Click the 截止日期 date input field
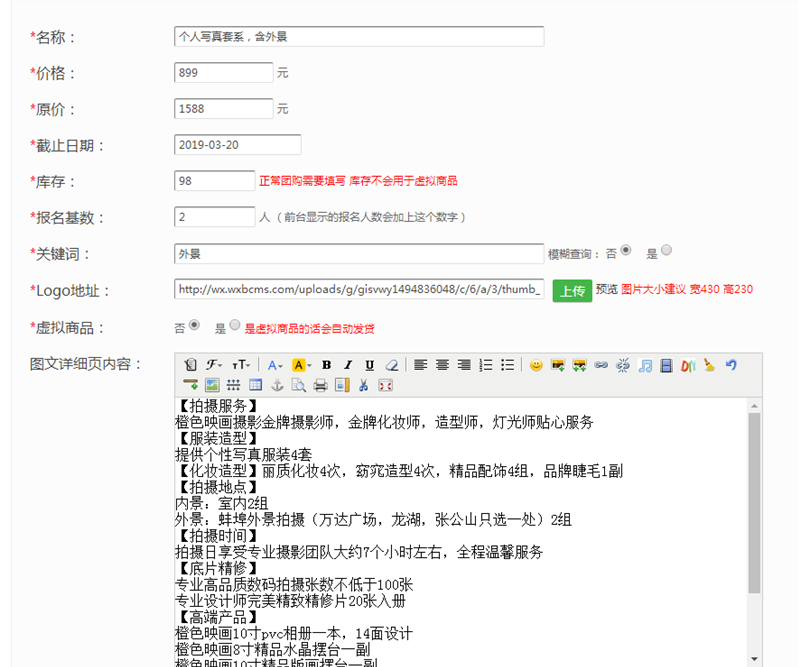This screenshot has height=667, width=799. 237,145
